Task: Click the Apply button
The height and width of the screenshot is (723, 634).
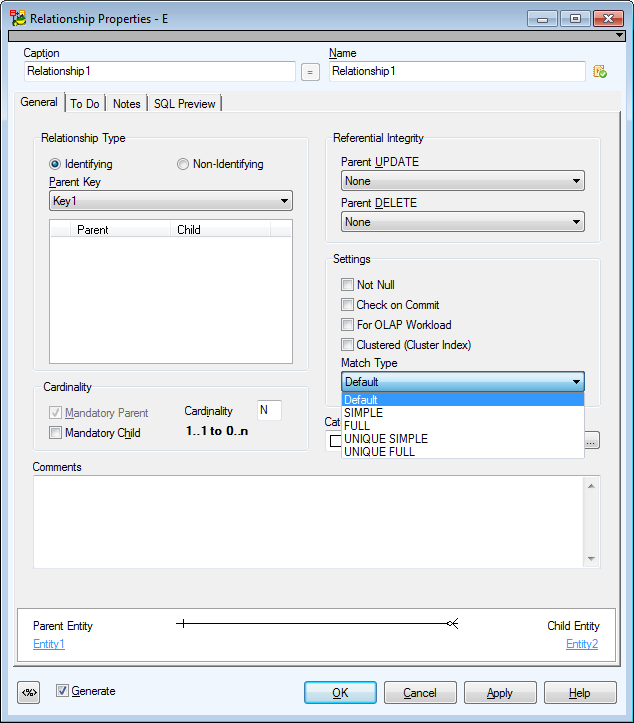Action: (500, 693)
